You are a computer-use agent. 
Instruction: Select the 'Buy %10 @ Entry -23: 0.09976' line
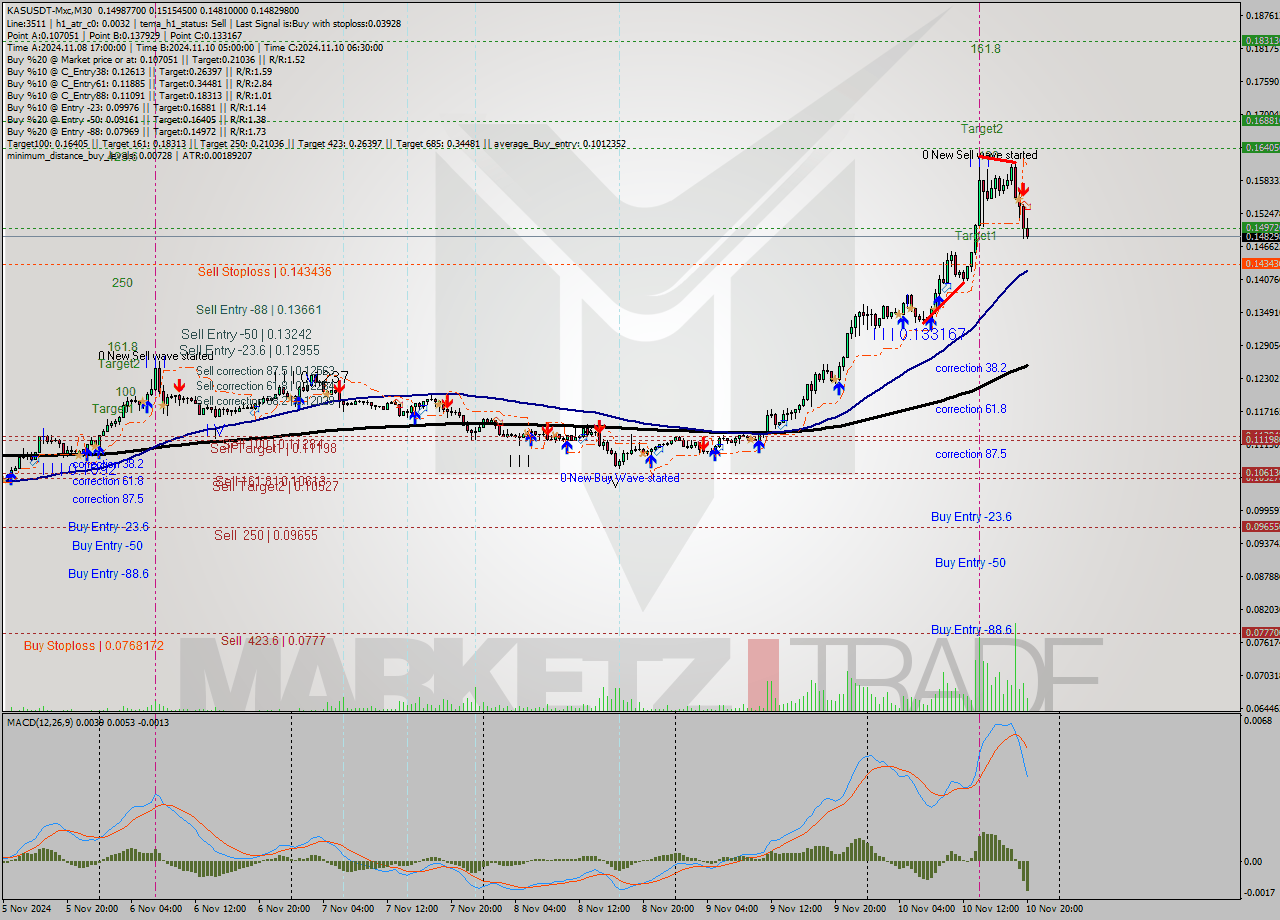(x=136, y=108)
